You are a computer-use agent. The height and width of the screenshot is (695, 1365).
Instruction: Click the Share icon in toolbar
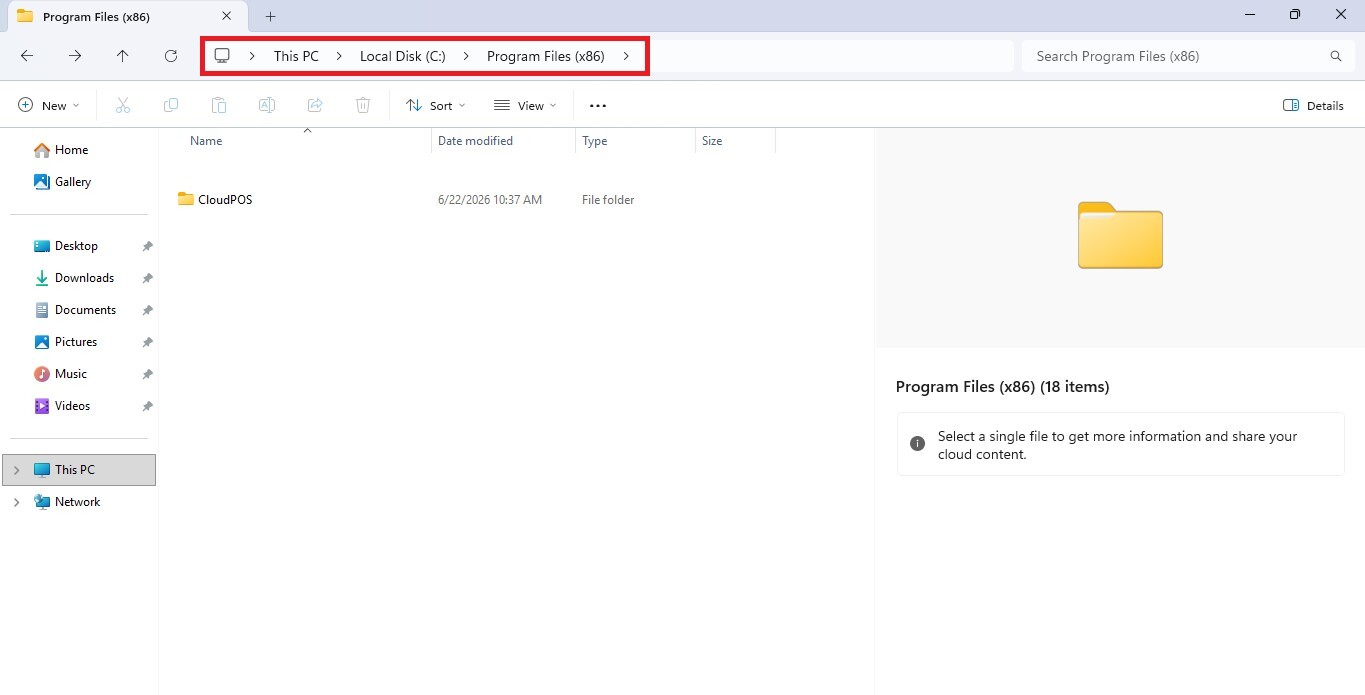tap(315, 105)
